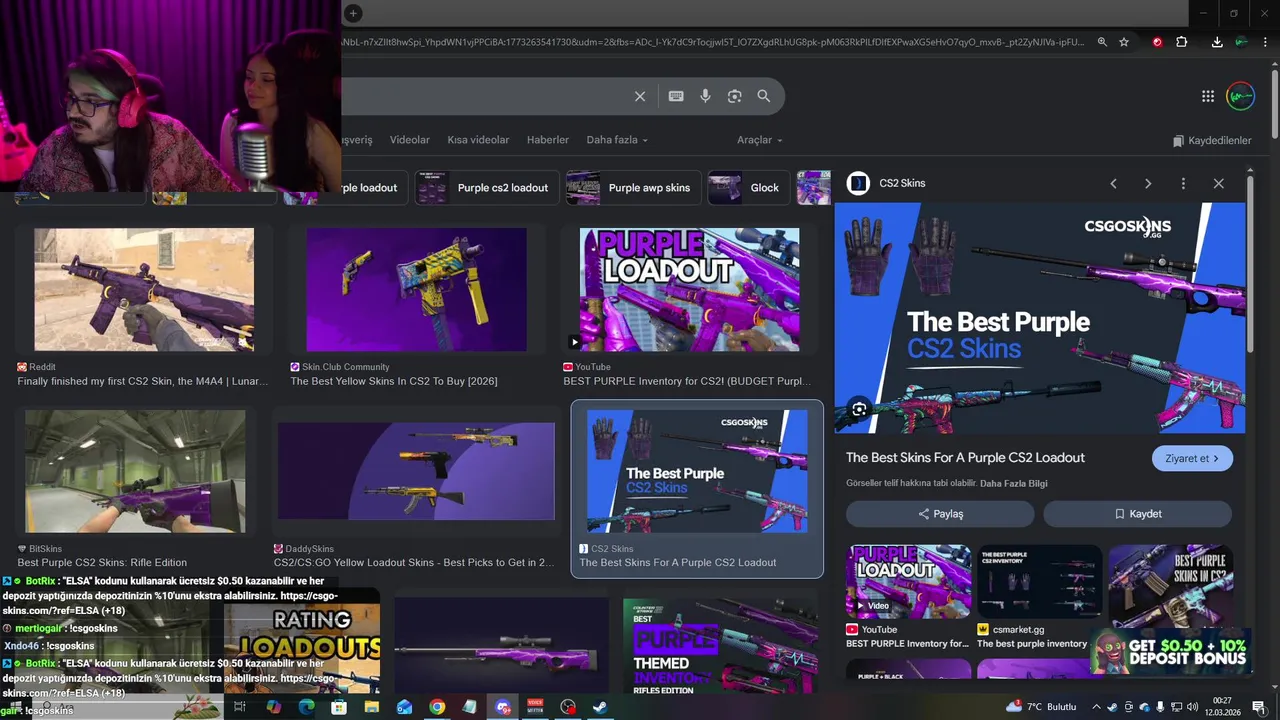
Task: Open Microsoft Edge from the taskbar
Action: pyautogui.click(x=306, y=707)
